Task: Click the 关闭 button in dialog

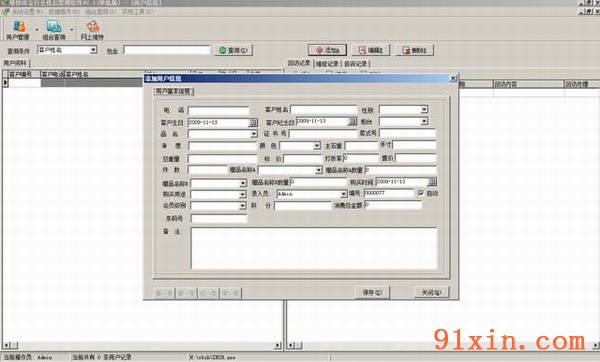Action: 431,292
